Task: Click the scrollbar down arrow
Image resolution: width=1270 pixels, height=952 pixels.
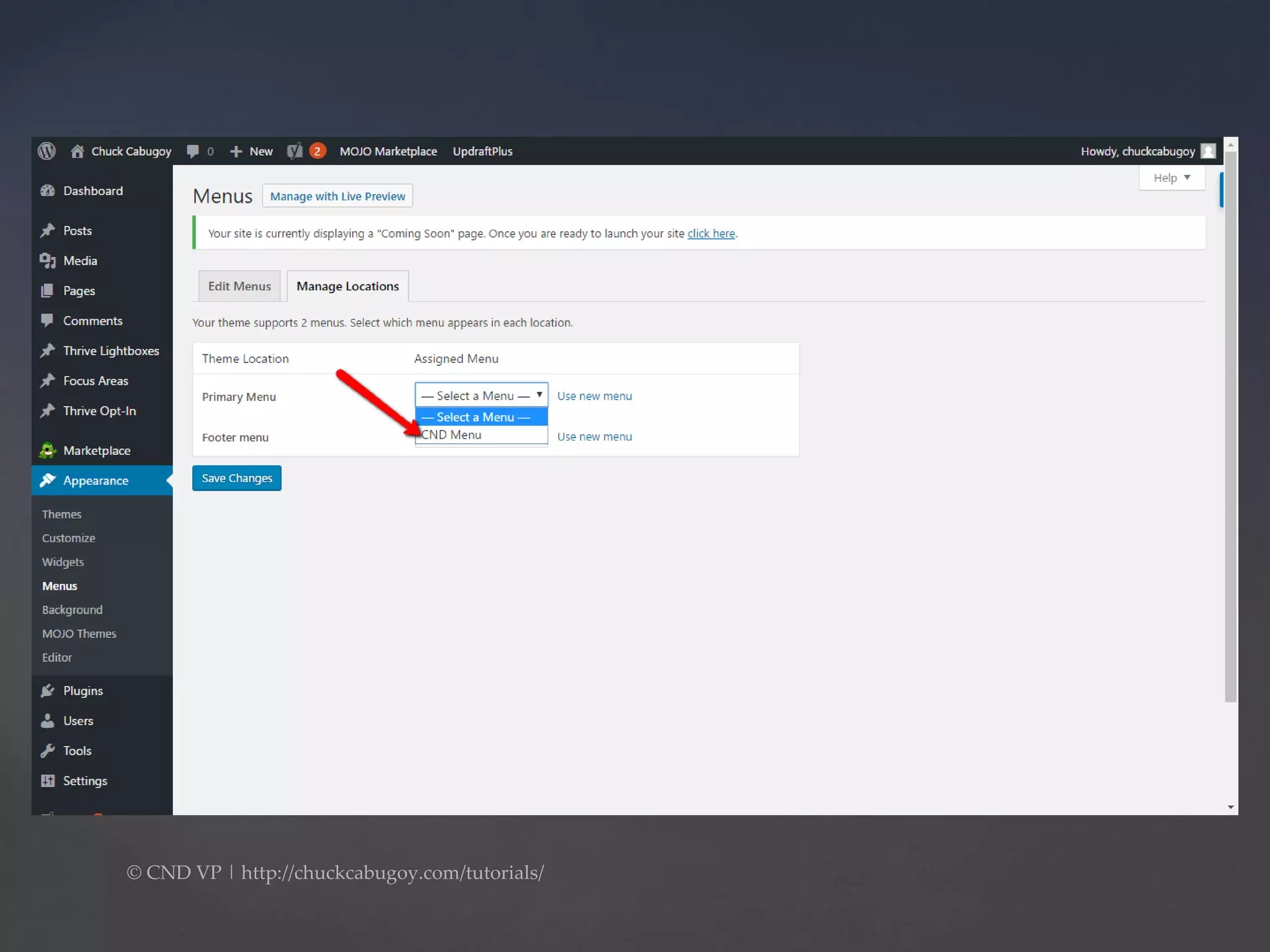Action: pyautogui.click(x=1231, y=807)
